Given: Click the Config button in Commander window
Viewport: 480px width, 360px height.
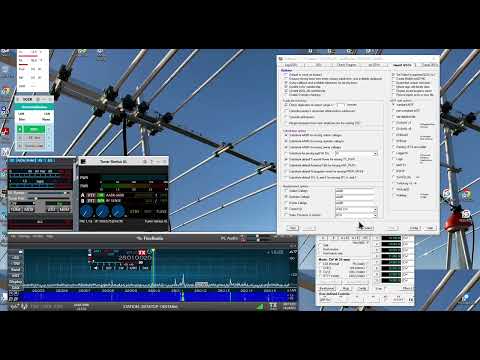Looking at the screenshot, I should pos(362,288).
